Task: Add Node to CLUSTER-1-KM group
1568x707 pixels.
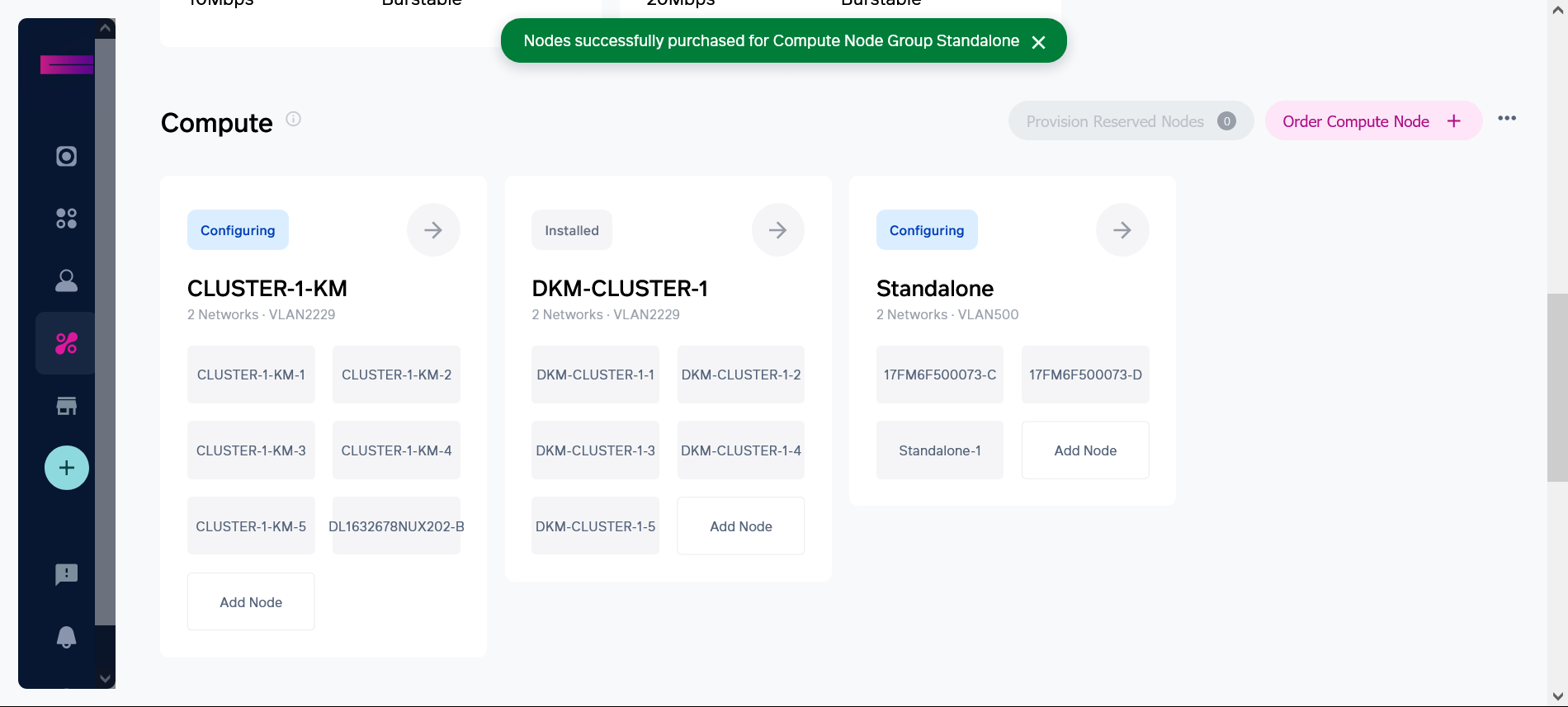Action: point(251,602)
